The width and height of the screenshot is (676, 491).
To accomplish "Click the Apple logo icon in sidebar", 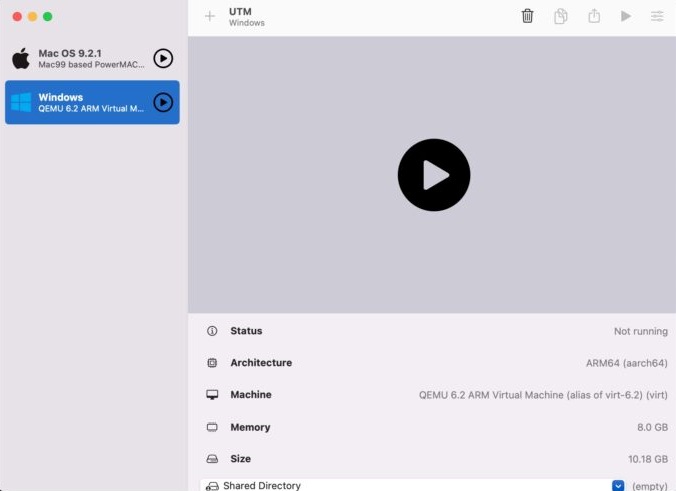I will click(21, 58).
